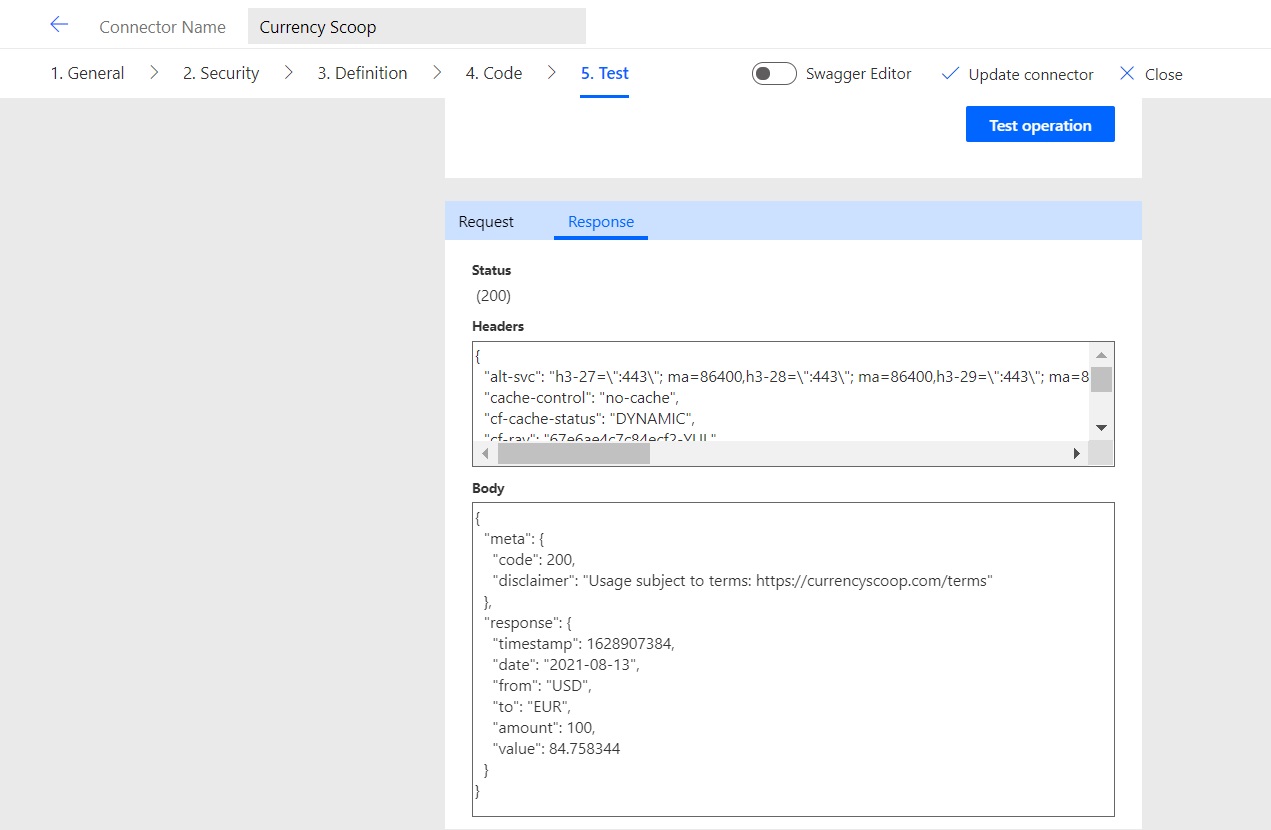This screenshot has width=1271, height=830.
Task: Click the scroll-down arrow in Headers panel
Action: click(1101, 427)
